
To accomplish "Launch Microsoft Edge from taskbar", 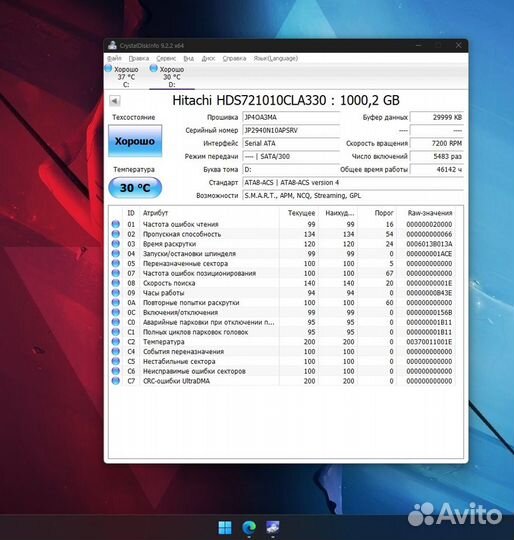I will click(249, 527).
